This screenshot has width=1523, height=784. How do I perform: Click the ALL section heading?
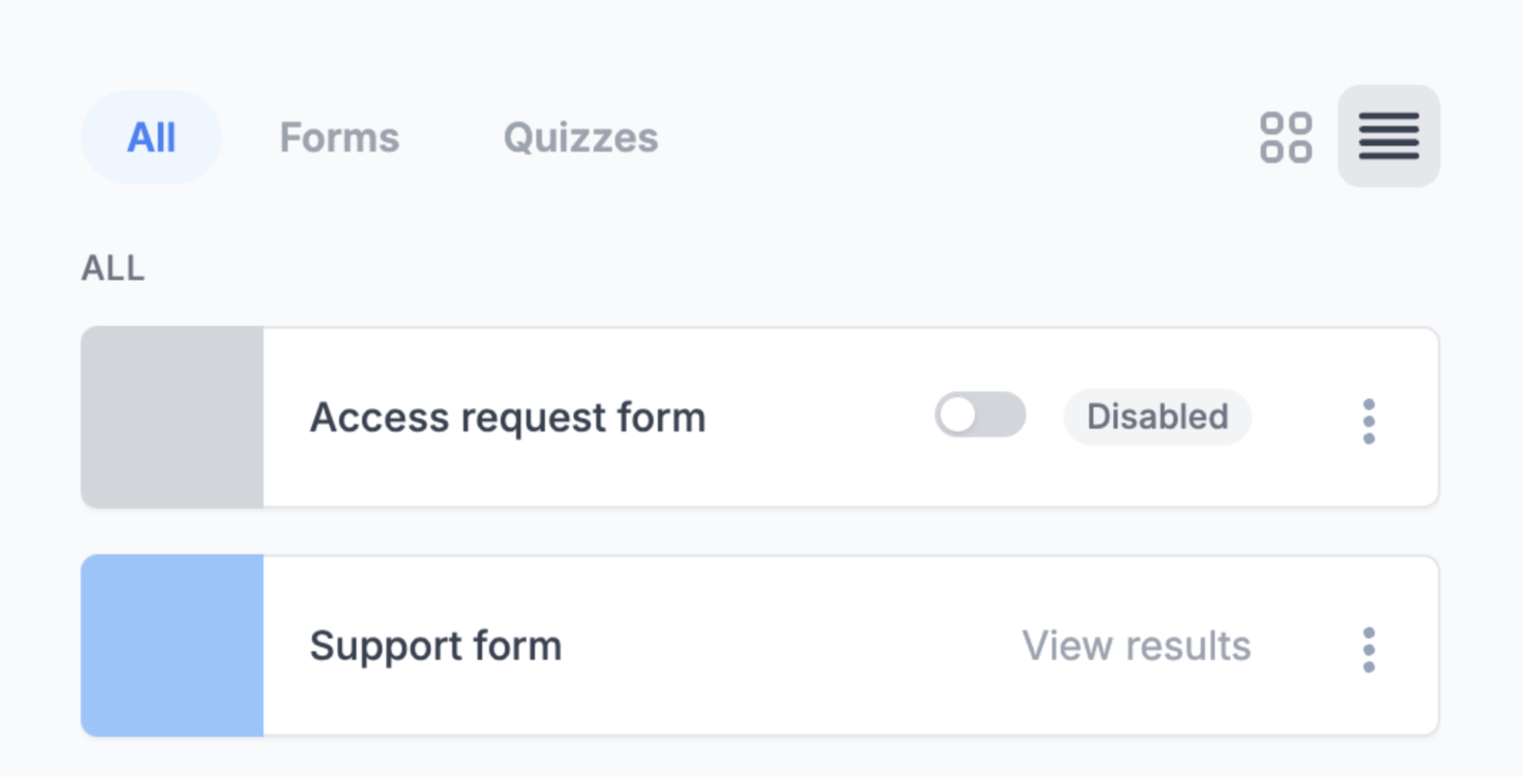(x=113, y=269)
